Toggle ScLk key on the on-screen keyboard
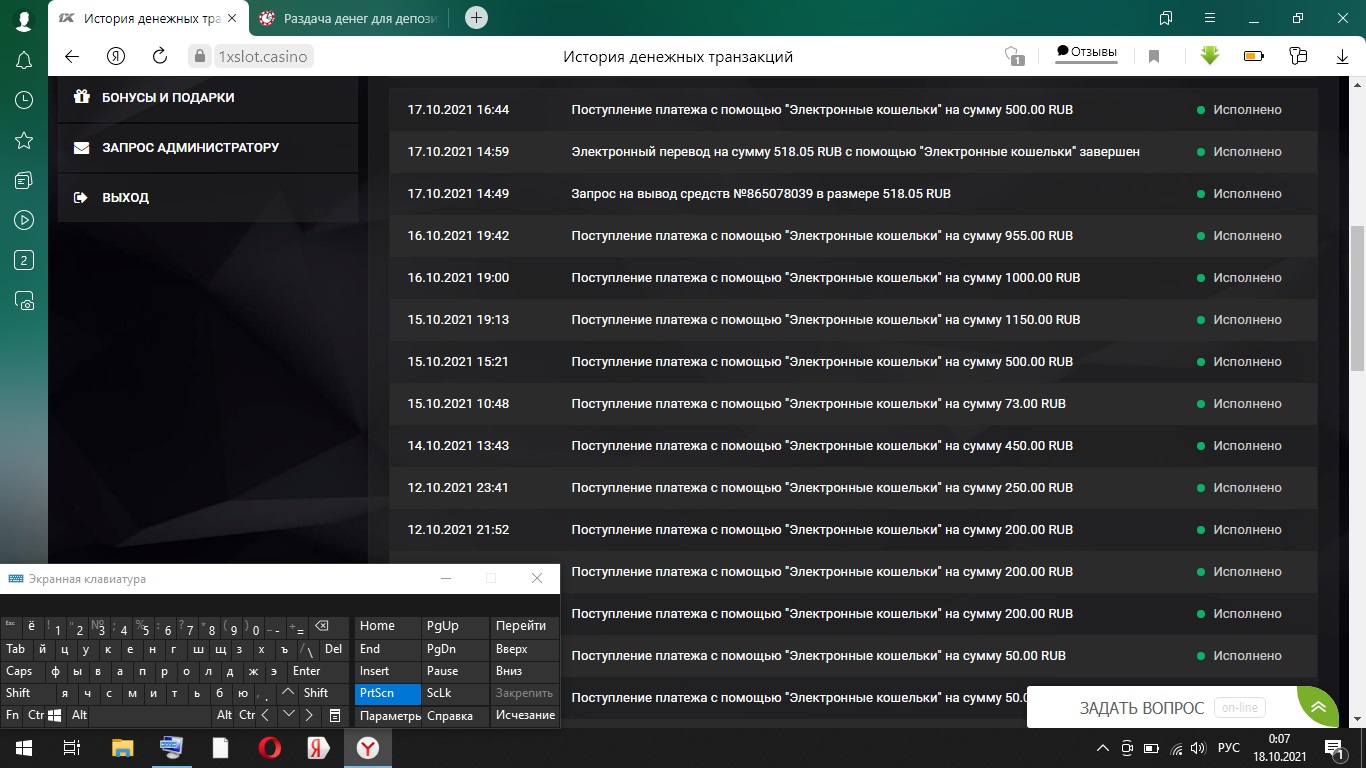 [439, 693]
